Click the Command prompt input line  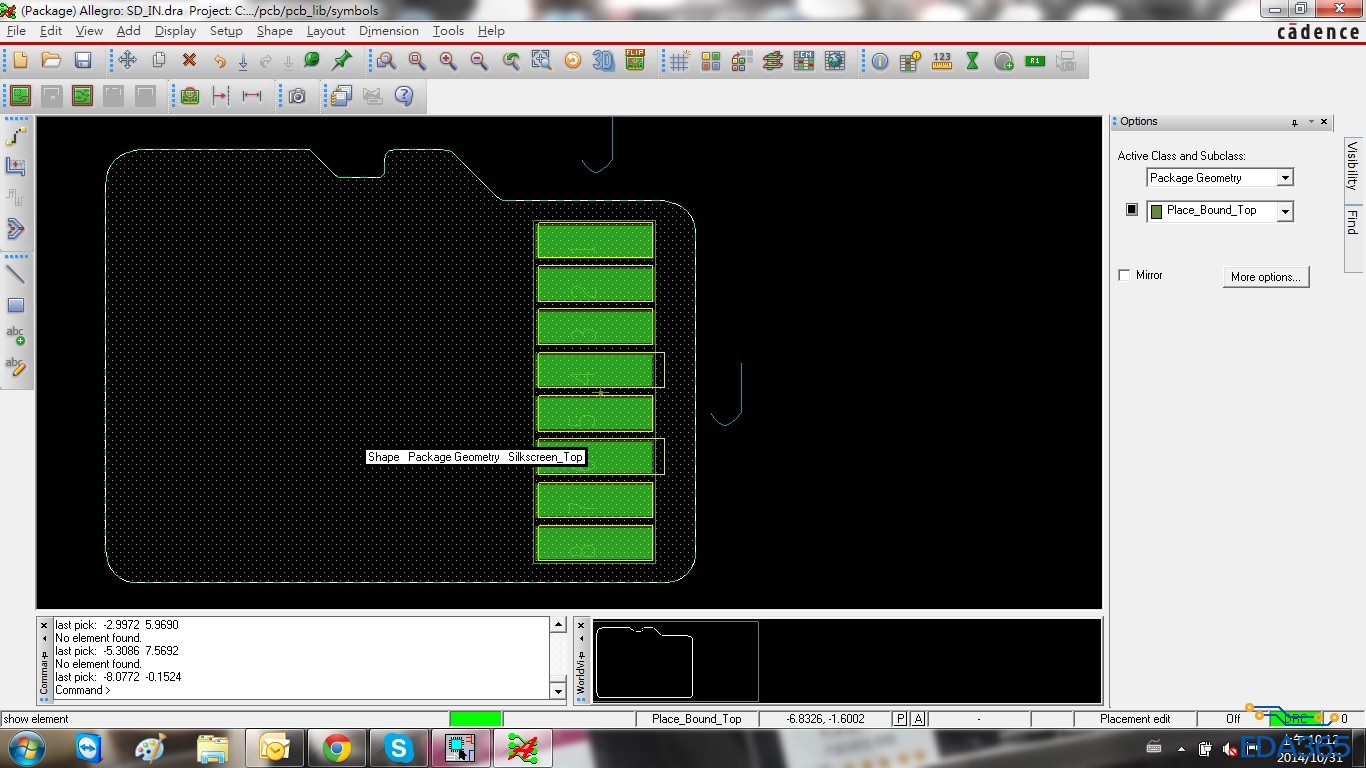(x=300, y=690)
